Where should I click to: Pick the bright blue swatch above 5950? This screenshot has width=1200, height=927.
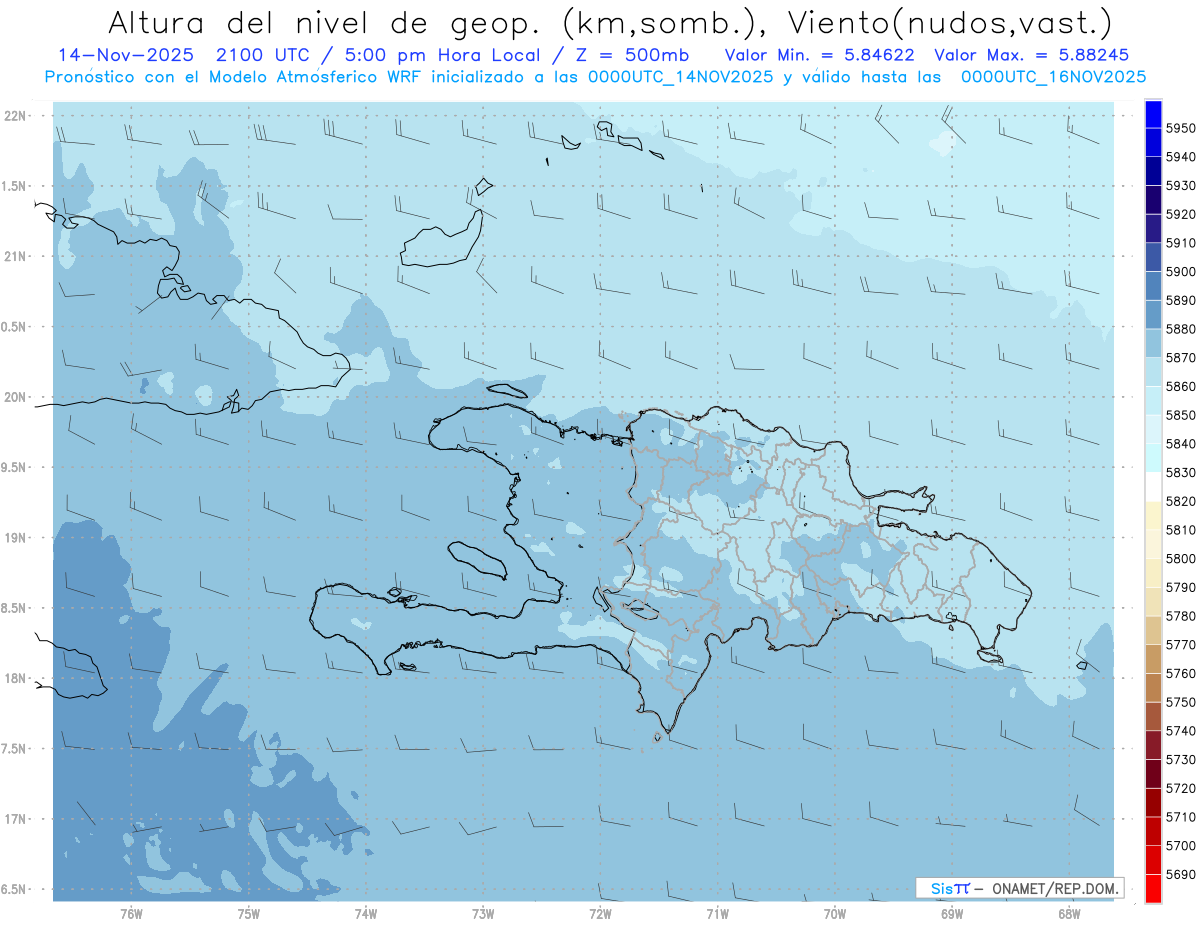[x=1153, y=114]
